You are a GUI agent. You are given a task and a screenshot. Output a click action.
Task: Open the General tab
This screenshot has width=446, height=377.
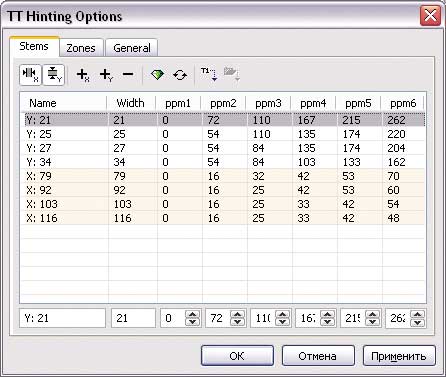132,48
